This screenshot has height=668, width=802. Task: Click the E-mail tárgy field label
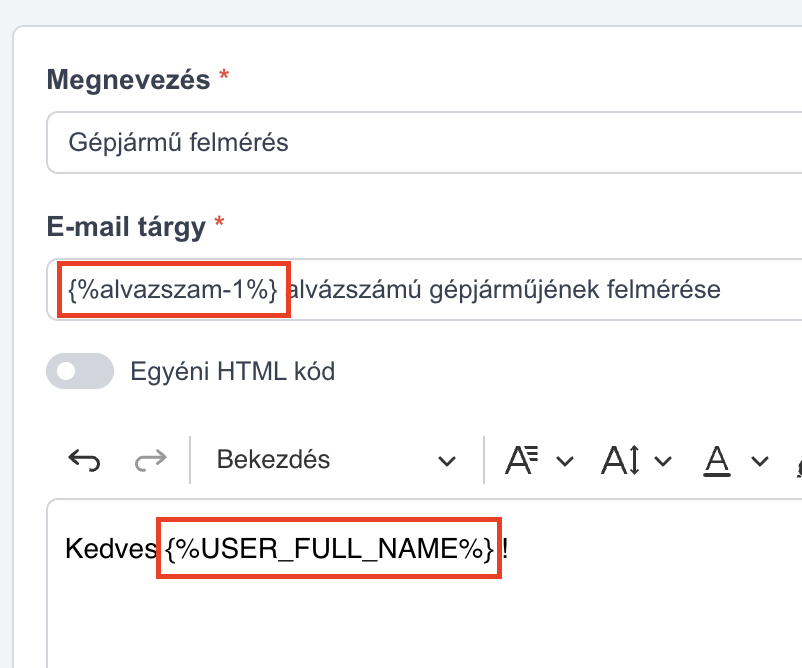tap(126, 227)
